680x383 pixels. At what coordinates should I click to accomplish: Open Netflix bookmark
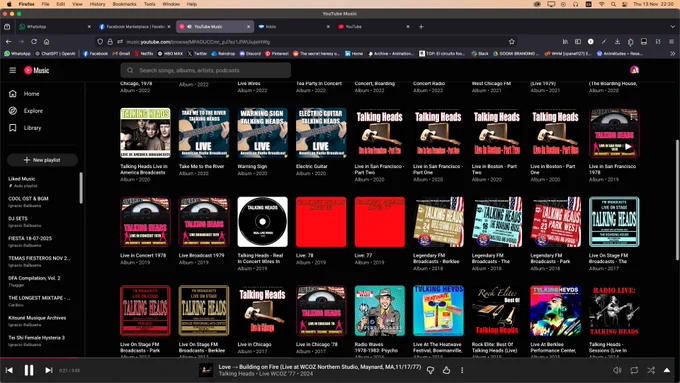coord(144,54)
